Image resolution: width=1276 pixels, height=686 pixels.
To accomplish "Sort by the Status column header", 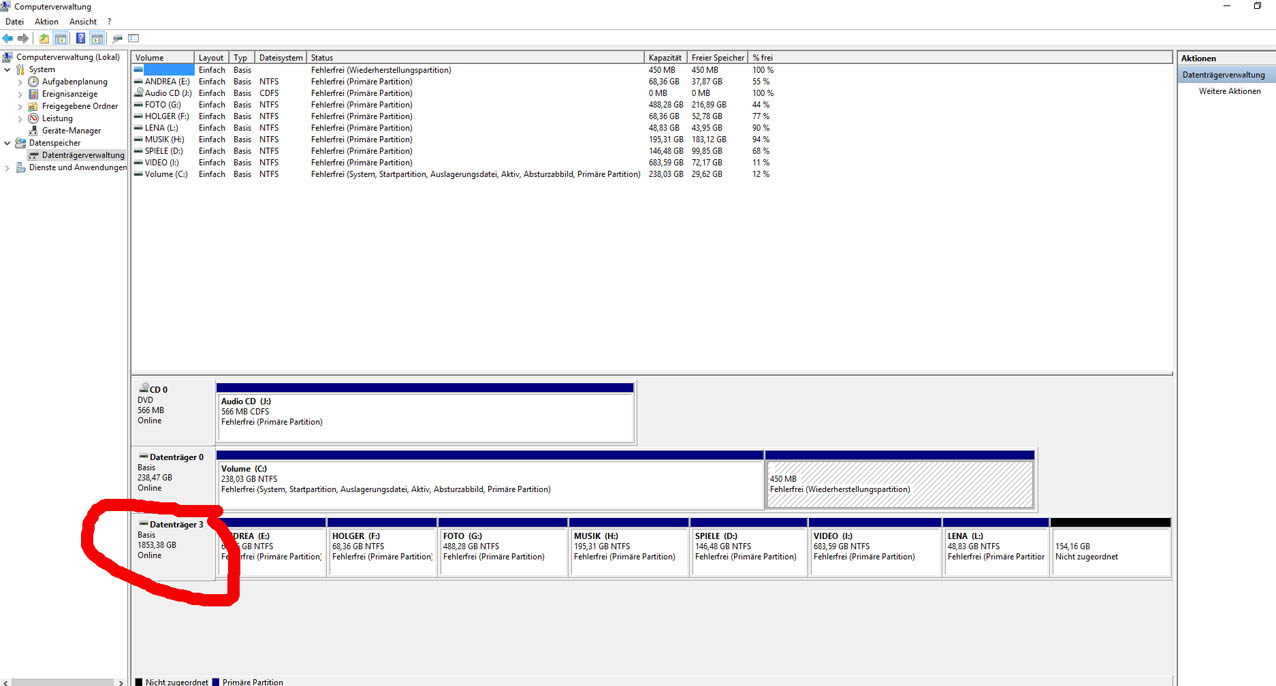I will tap(476, 58).
